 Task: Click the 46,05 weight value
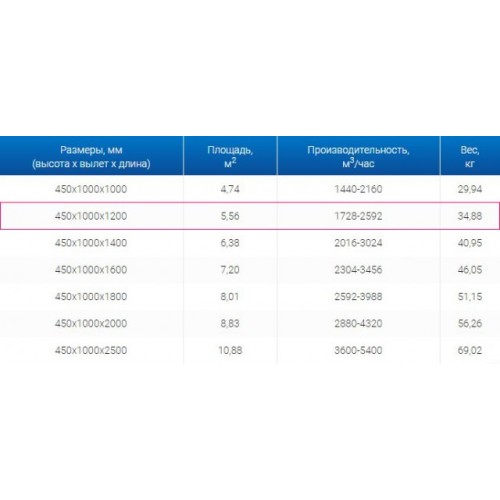point(470,270)
